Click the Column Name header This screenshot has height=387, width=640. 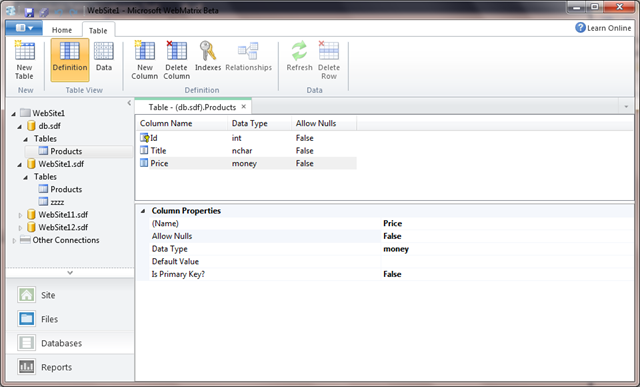point(182,123)
